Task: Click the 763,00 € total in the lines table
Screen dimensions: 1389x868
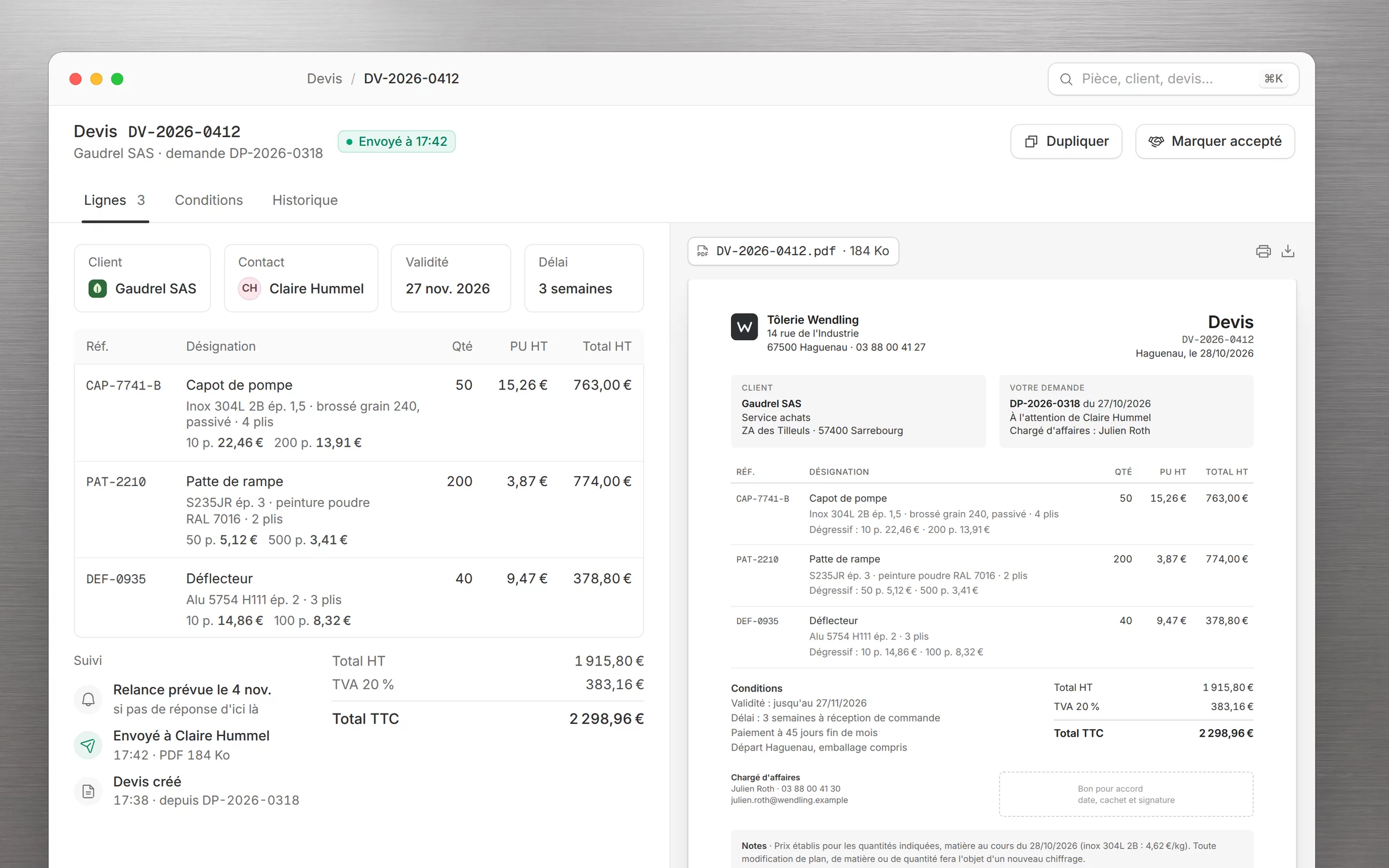Action: click(602, 385)
